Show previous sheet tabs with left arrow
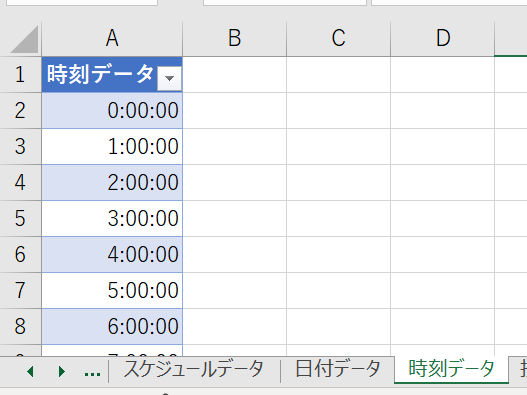Screen dimensions: 527x395 point(30,371)
